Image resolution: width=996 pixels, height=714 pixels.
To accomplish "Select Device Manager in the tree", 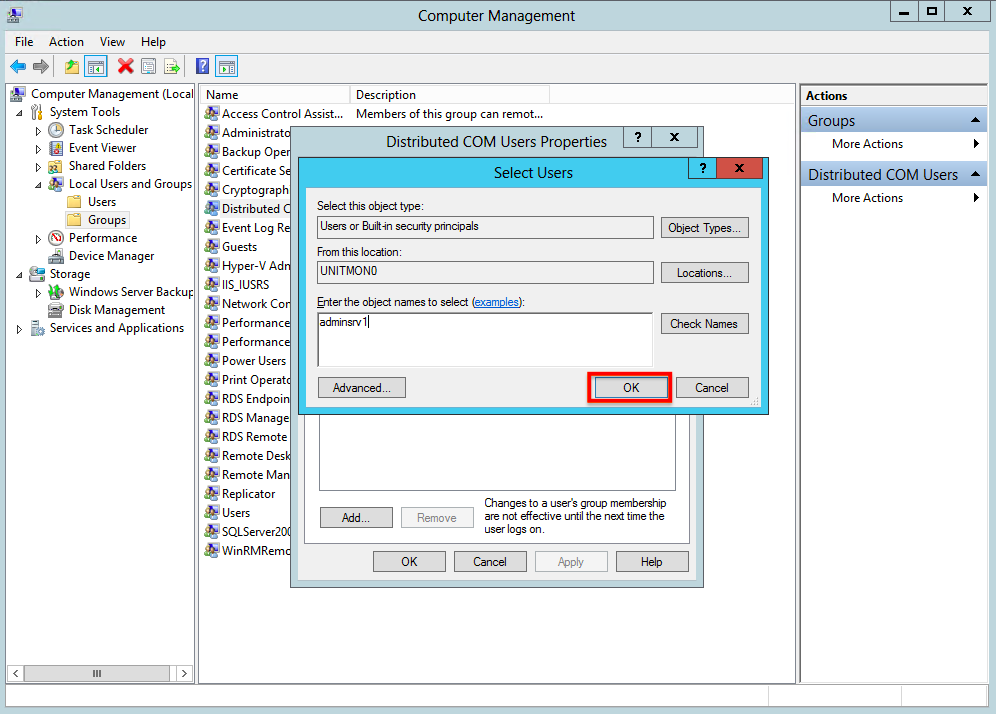I will tap(111, 256).
